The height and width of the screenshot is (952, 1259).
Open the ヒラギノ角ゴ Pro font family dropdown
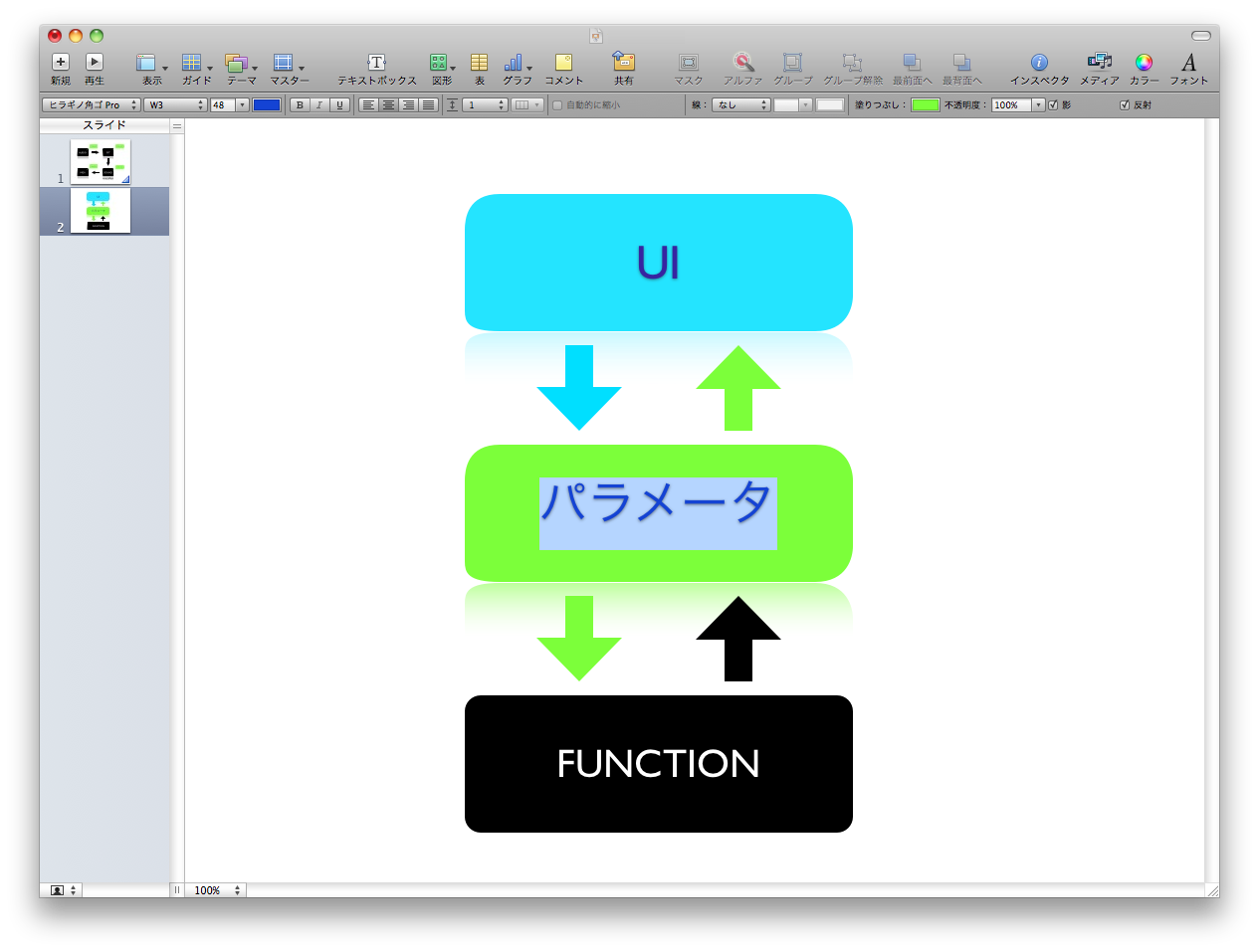coord(91,104)
